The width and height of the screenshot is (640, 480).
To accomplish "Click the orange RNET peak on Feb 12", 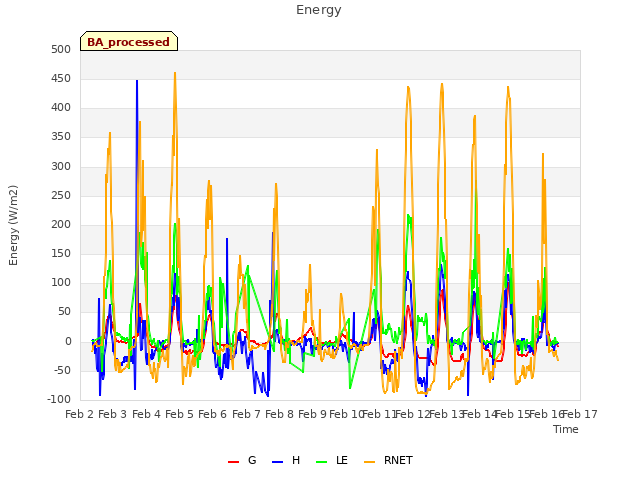I will pos(408,88).
